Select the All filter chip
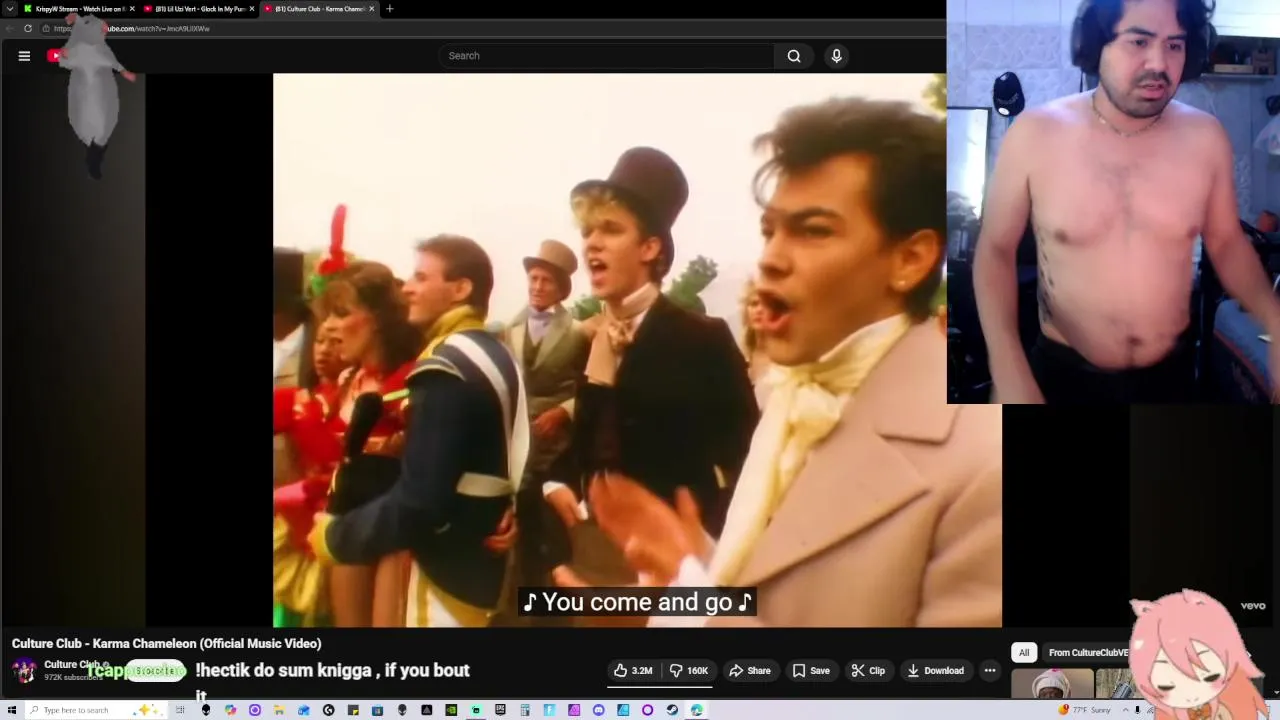This screenshot has width=1280, height=720. (x=1024, y=653)
